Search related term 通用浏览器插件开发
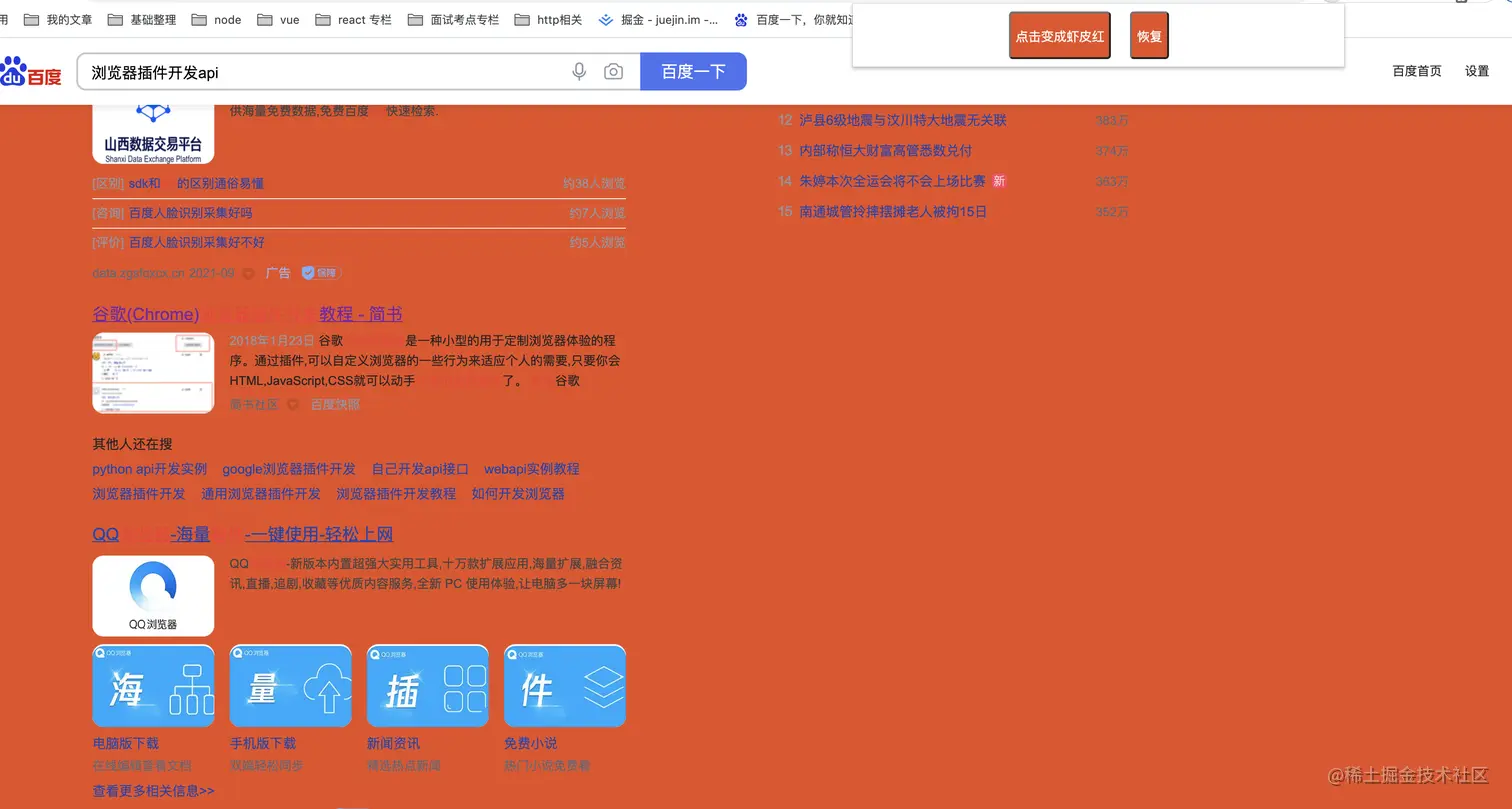This screenshot has height=809, width=1512. (x=261, y=494)
